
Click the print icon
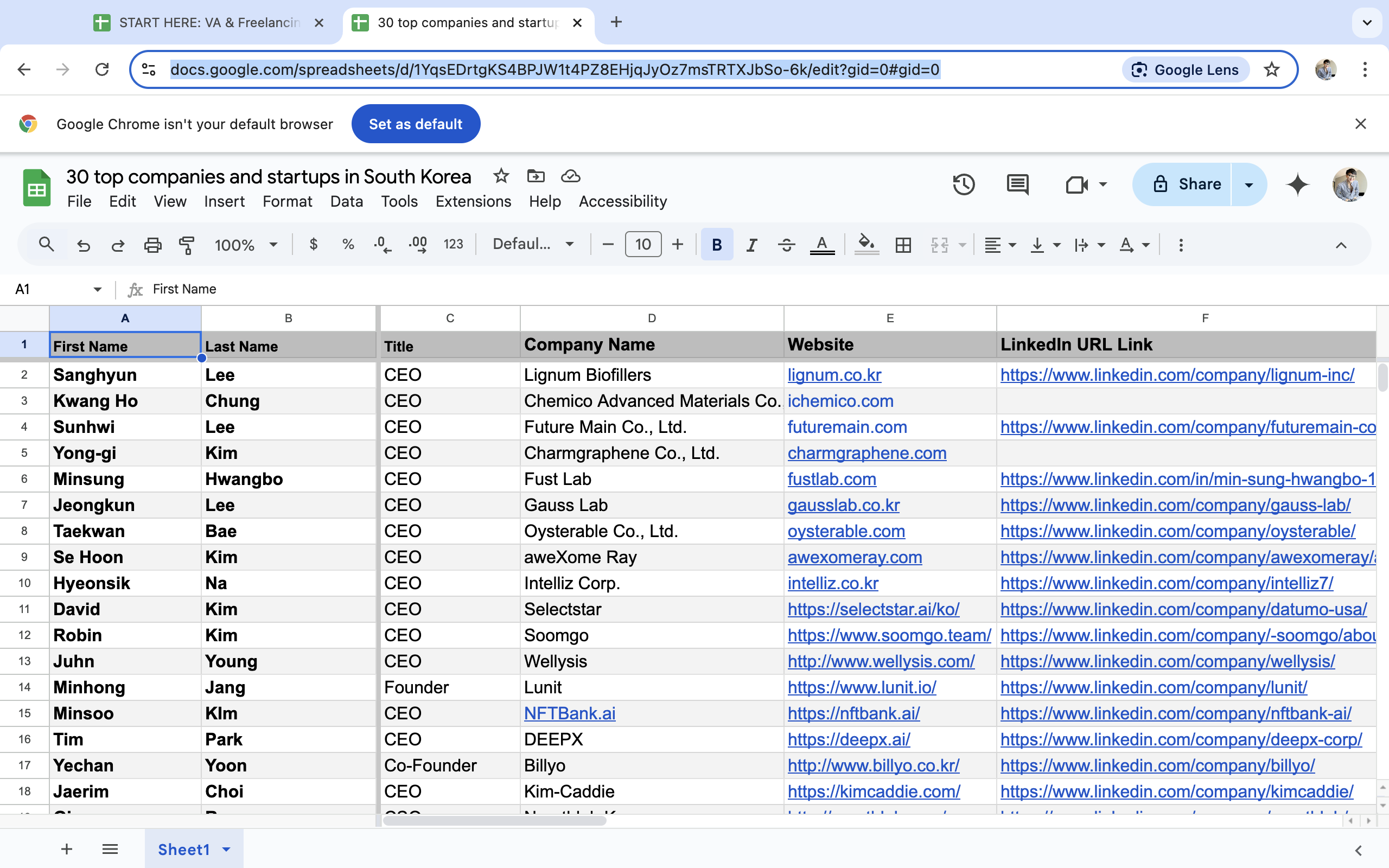[152, 245]
